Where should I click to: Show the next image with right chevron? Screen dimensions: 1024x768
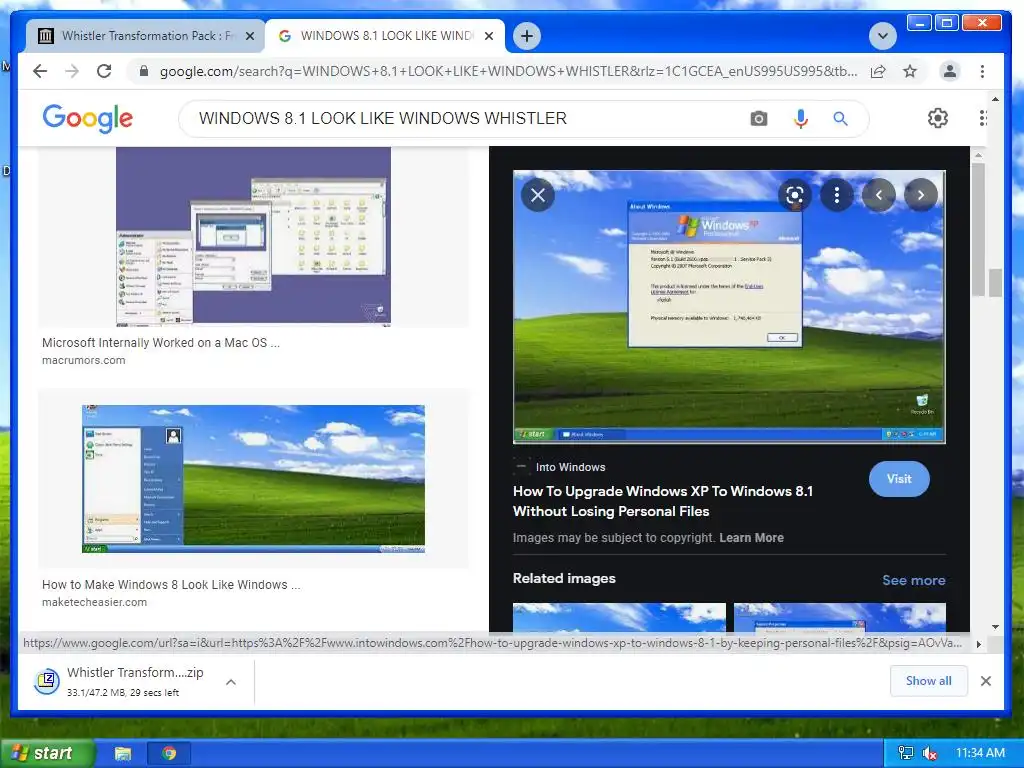(921, 195)
